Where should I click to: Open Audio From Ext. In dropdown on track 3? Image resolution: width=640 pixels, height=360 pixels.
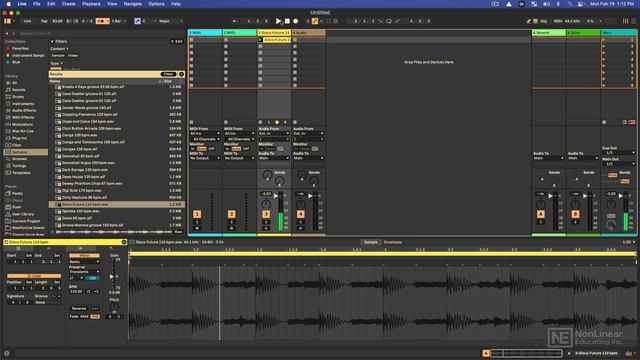pos(274,133)
